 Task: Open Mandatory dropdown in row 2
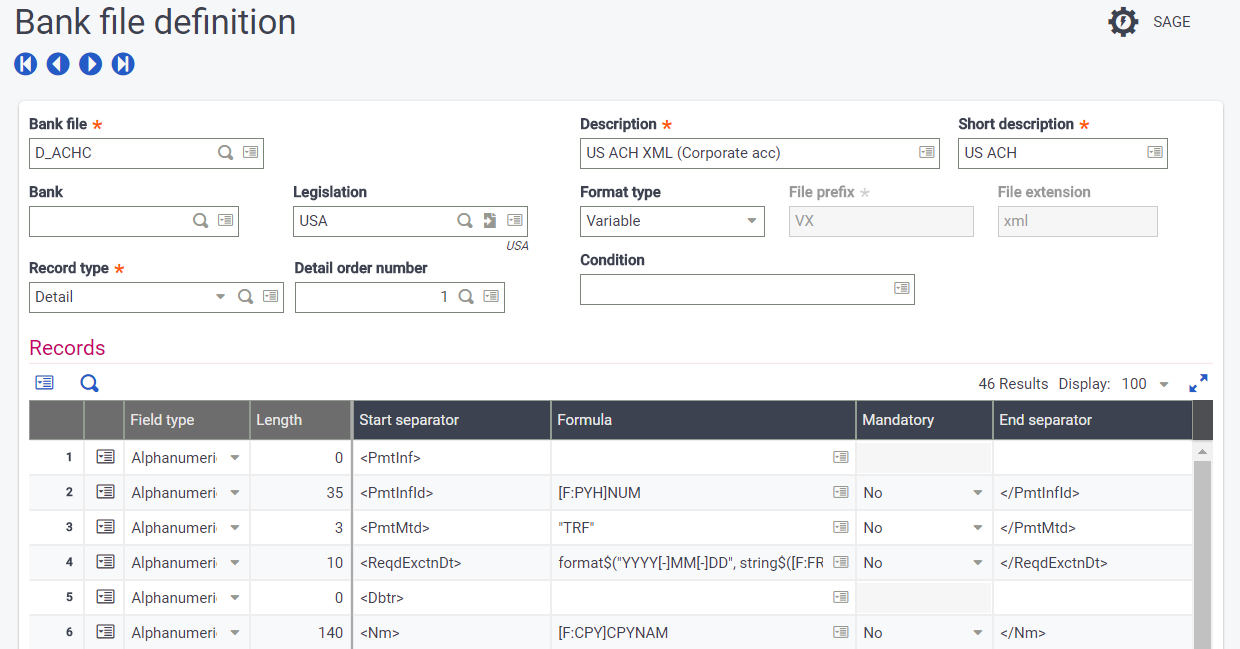977,493
